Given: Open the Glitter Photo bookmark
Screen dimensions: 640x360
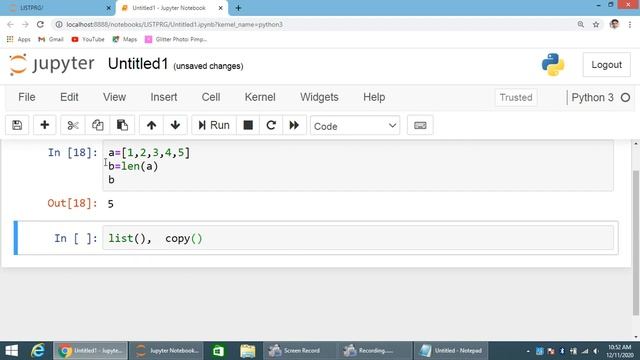Looking at the screenshot, I should click(x=176, y=39).
